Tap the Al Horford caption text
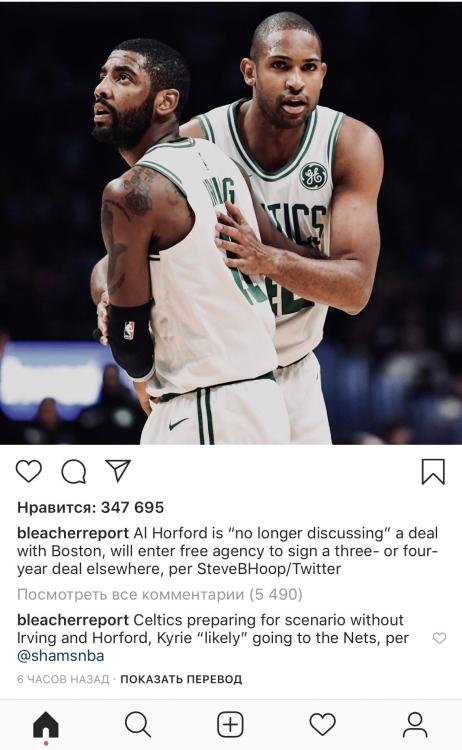Screen dimensions: 462x750 (x=228, y=551)
